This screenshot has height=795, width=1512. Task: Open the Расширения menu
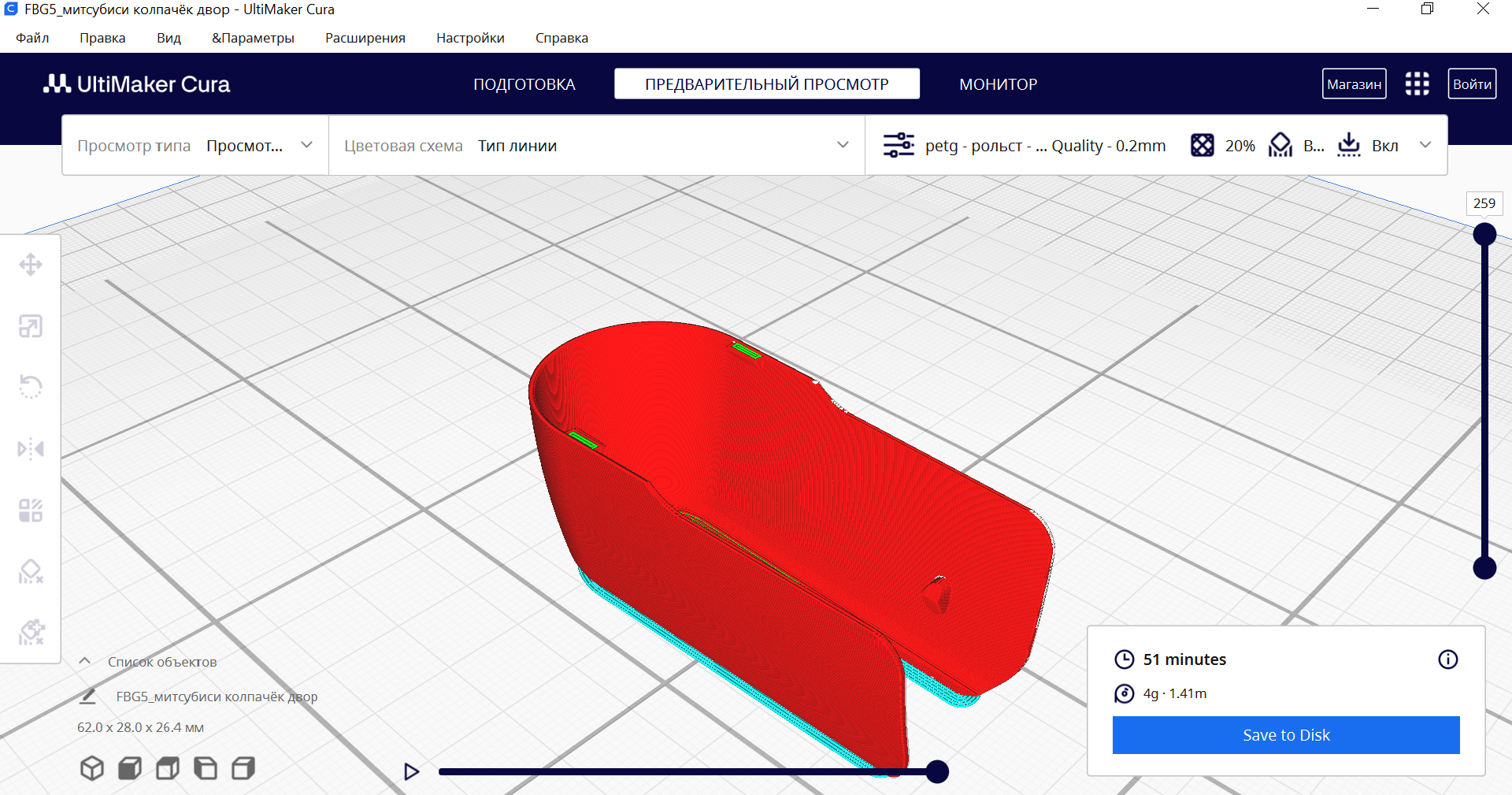pyautogui.click(x=365, y=38)
